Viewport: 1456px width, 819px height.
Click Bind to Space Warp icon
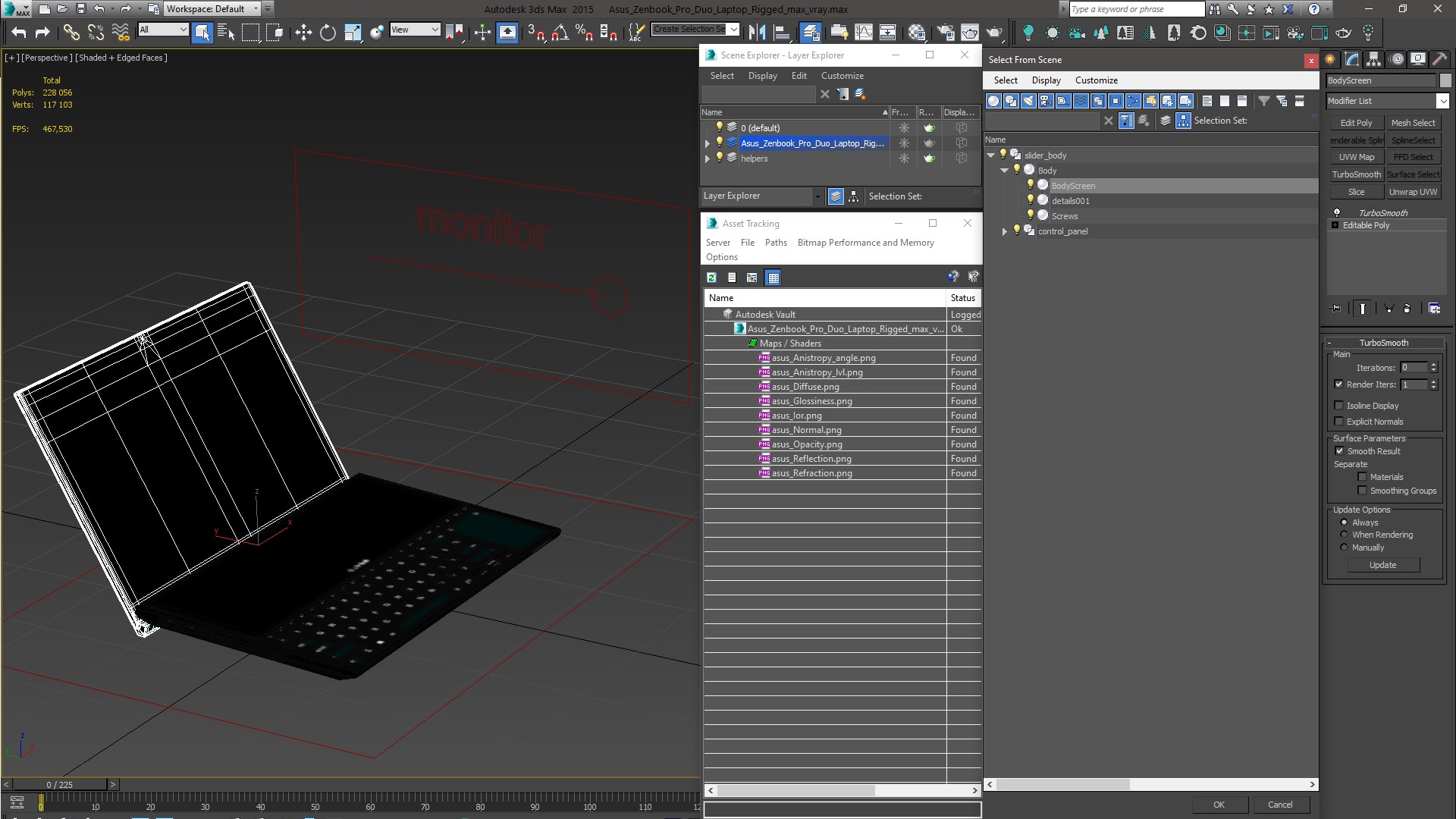(120, 32)
